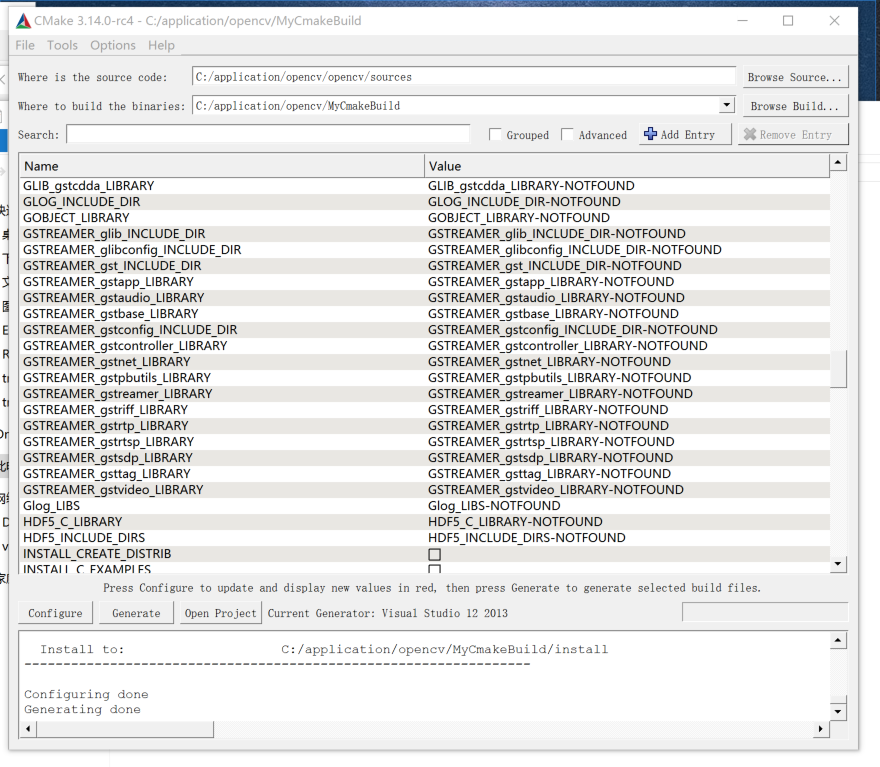Click the source code path field
Screen dimensions: 880x767
pyautogui.click(x=464, y=76)
